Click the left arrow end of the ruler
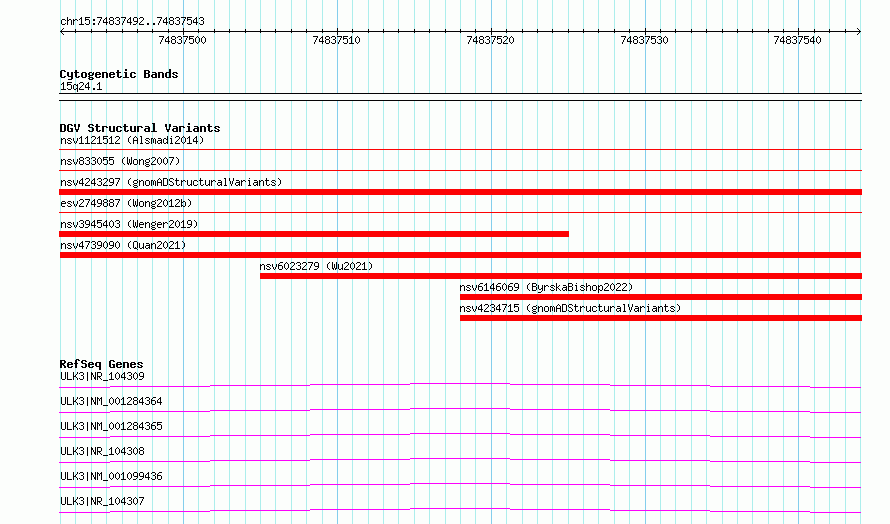 click(62, 32)
